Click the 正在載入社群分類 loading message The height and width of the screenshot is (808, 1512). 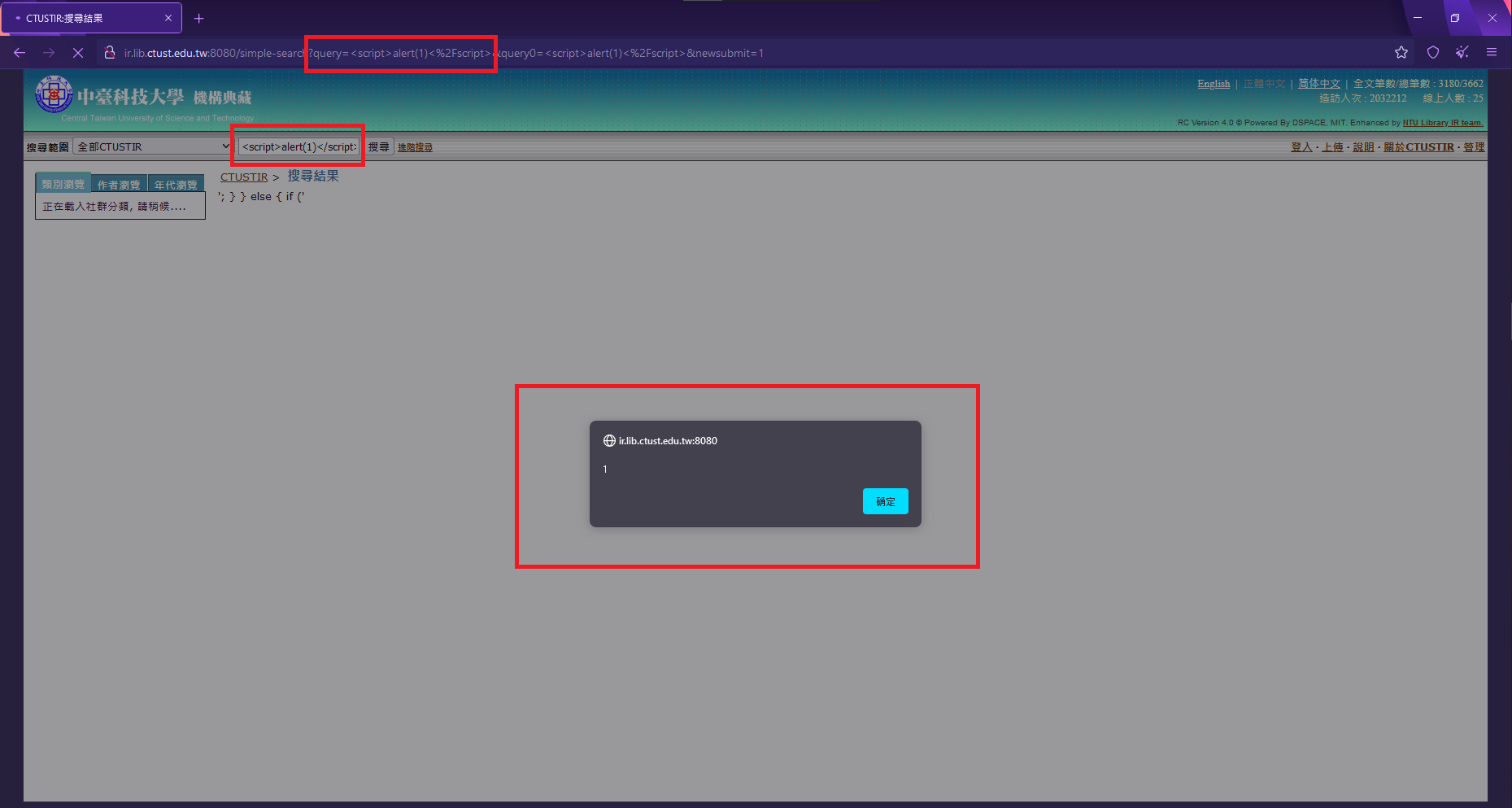114,207
